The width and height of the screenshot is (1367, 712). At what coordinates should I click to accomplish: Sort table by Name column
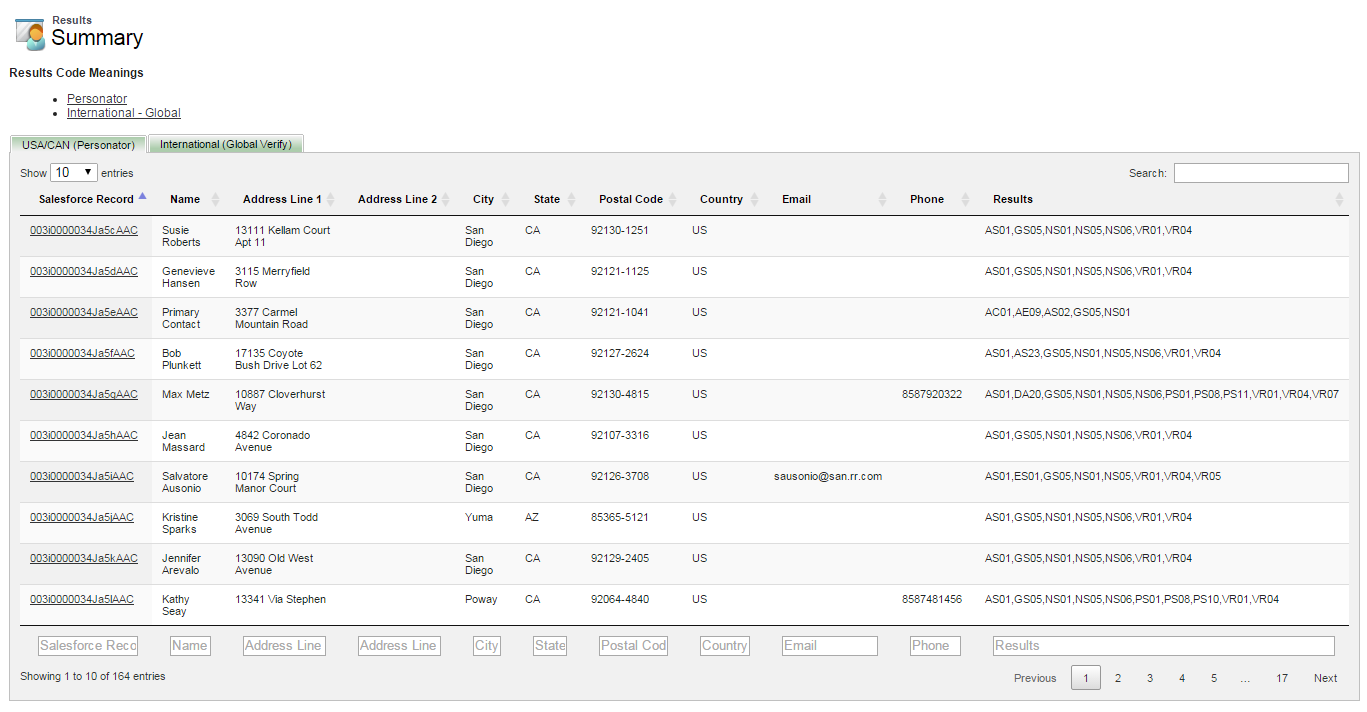pyautogui.click(x=185, y=199)
